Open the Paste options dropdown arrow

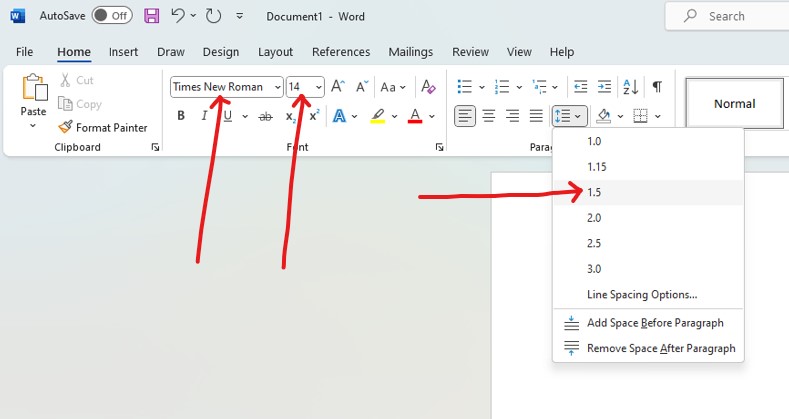coord(34,127)
